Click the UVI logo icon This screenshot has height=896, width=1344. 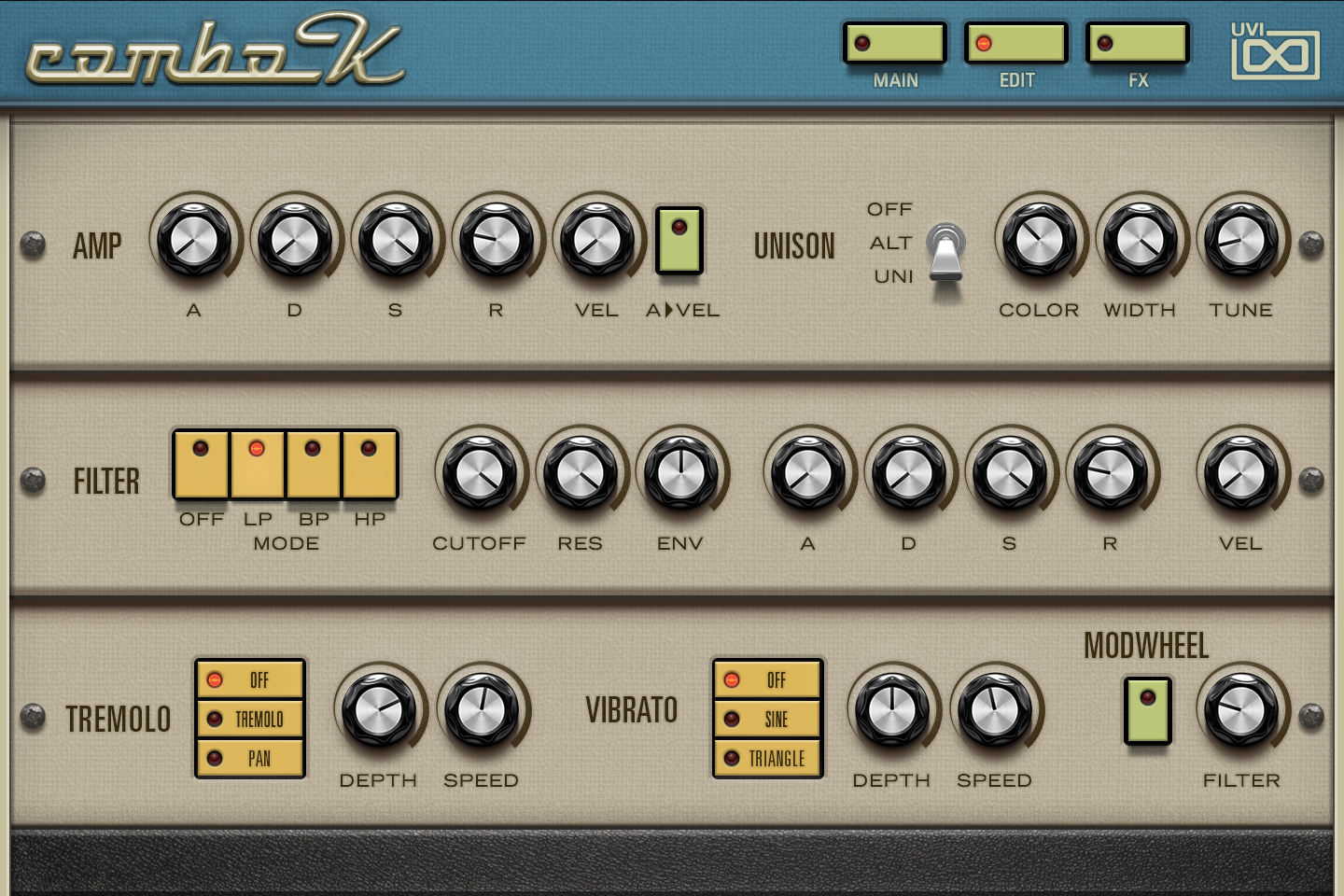(1275, 50)
